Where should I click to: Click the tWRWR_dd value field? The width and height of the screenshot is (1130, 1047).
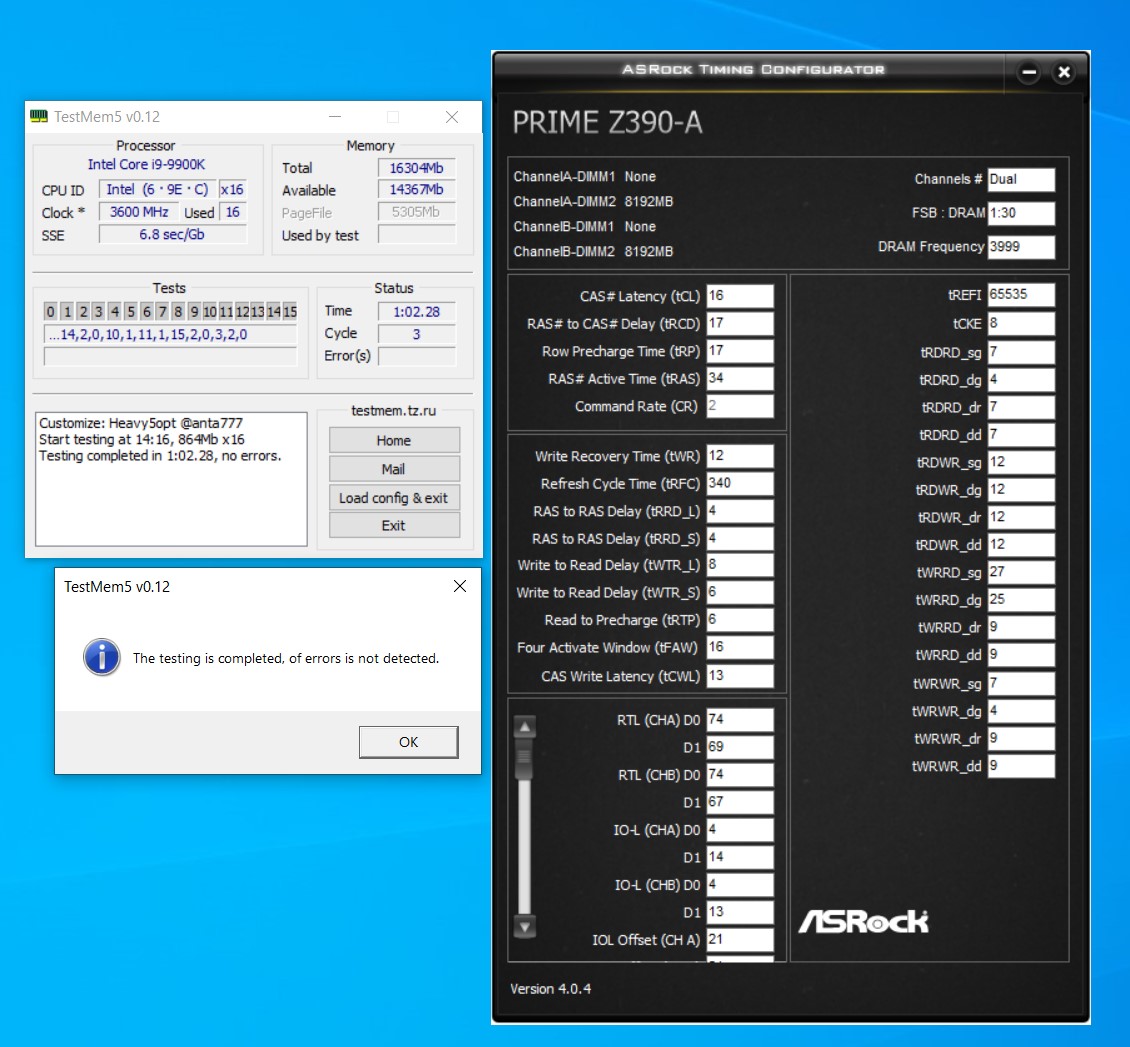[1021, 766]
